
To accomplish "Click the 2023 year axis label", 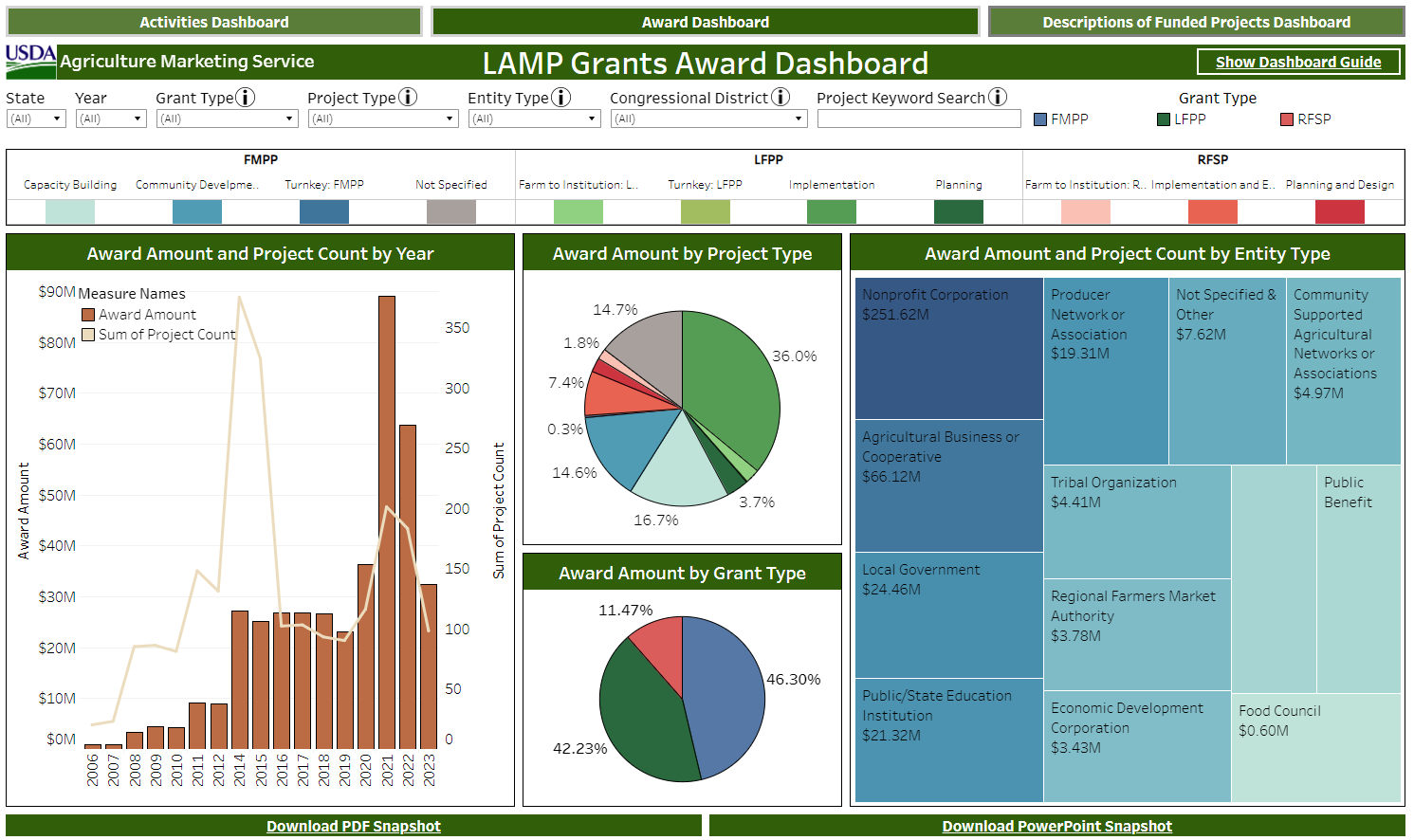I will coord(429,769).
